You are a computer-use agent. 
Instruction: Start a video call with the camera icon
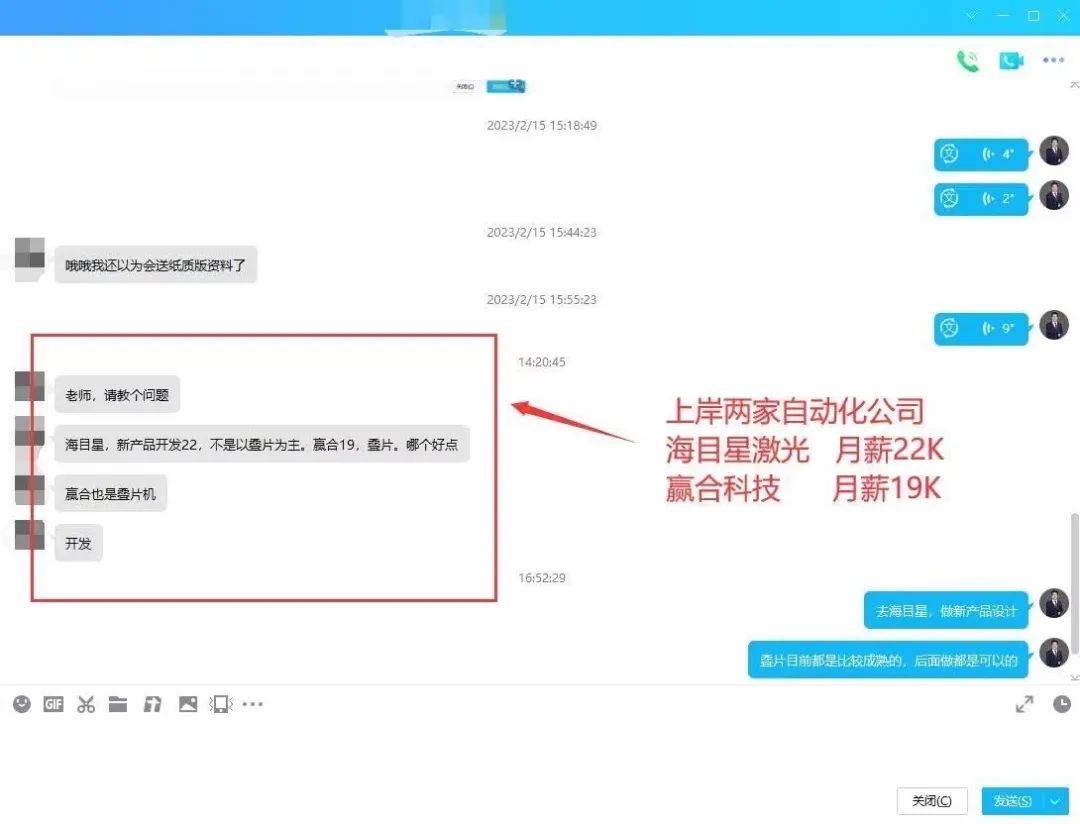click(1011, 61)
